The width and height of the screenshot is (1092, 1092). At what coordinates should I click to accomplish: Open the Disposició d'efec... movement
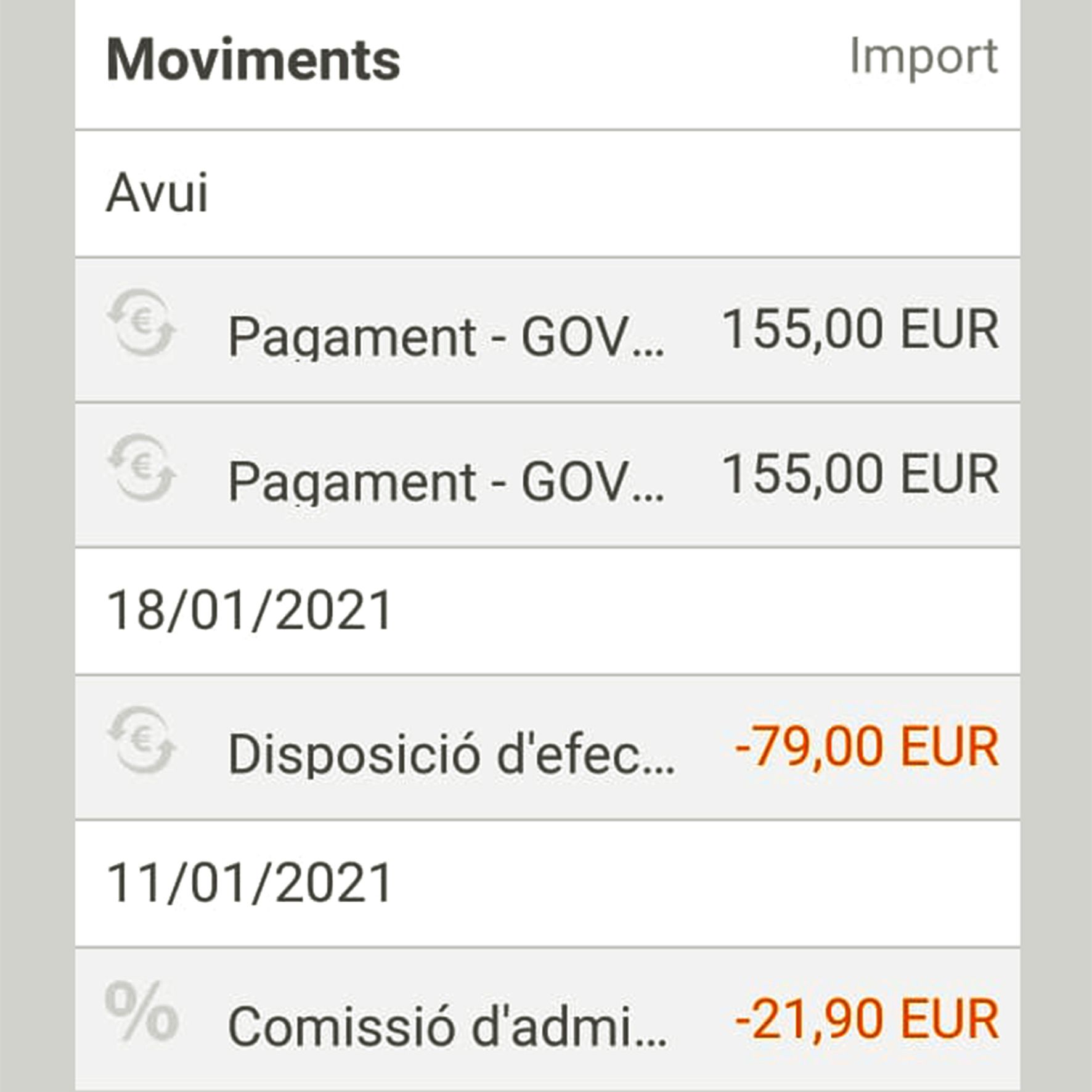coord(547,748)
